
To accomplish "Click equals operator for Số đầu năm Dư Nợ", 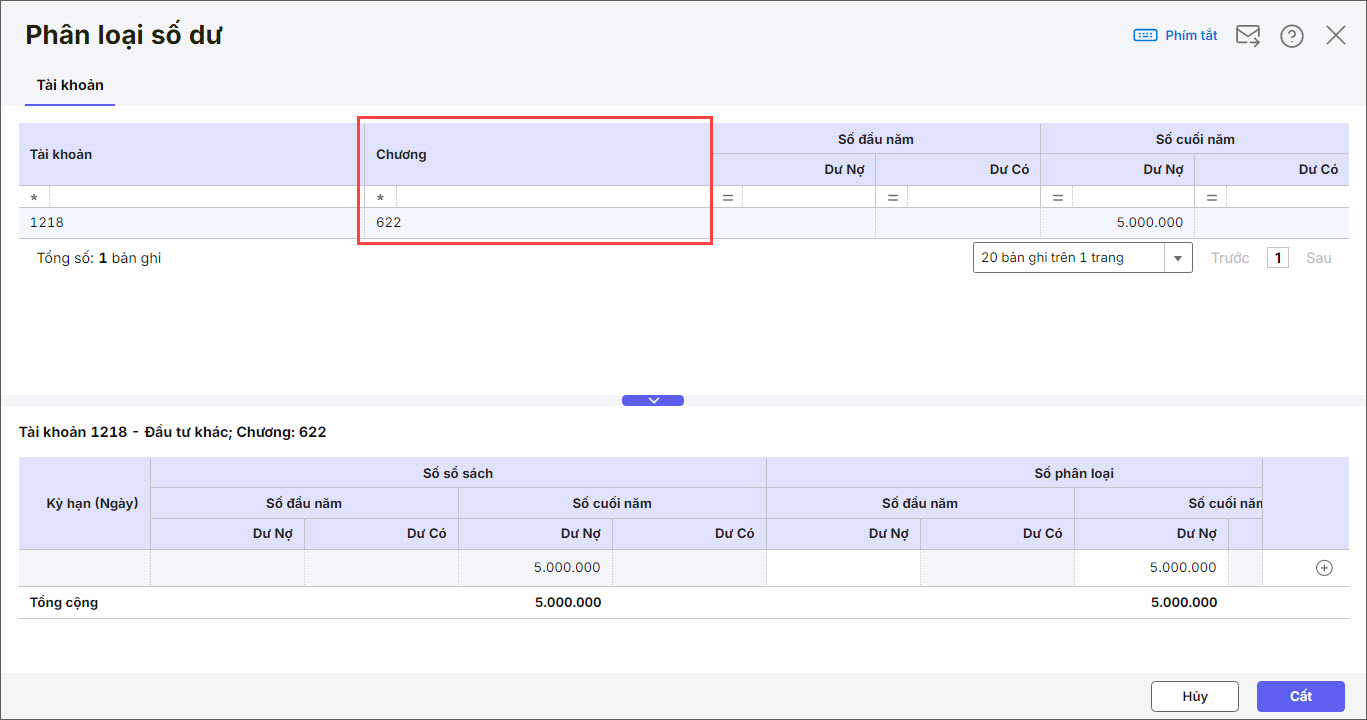I will (x=728, y=198).
